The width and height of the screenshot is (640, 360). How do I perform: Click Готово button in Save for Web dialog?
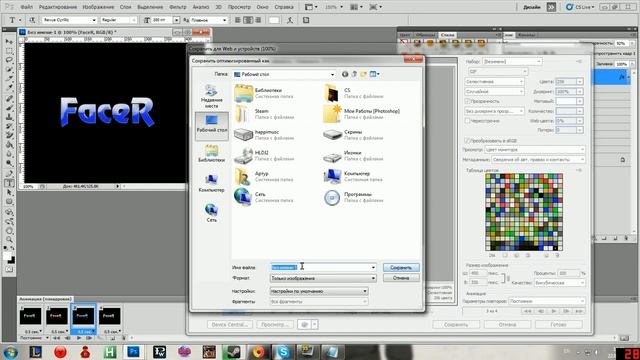(558, 324)
